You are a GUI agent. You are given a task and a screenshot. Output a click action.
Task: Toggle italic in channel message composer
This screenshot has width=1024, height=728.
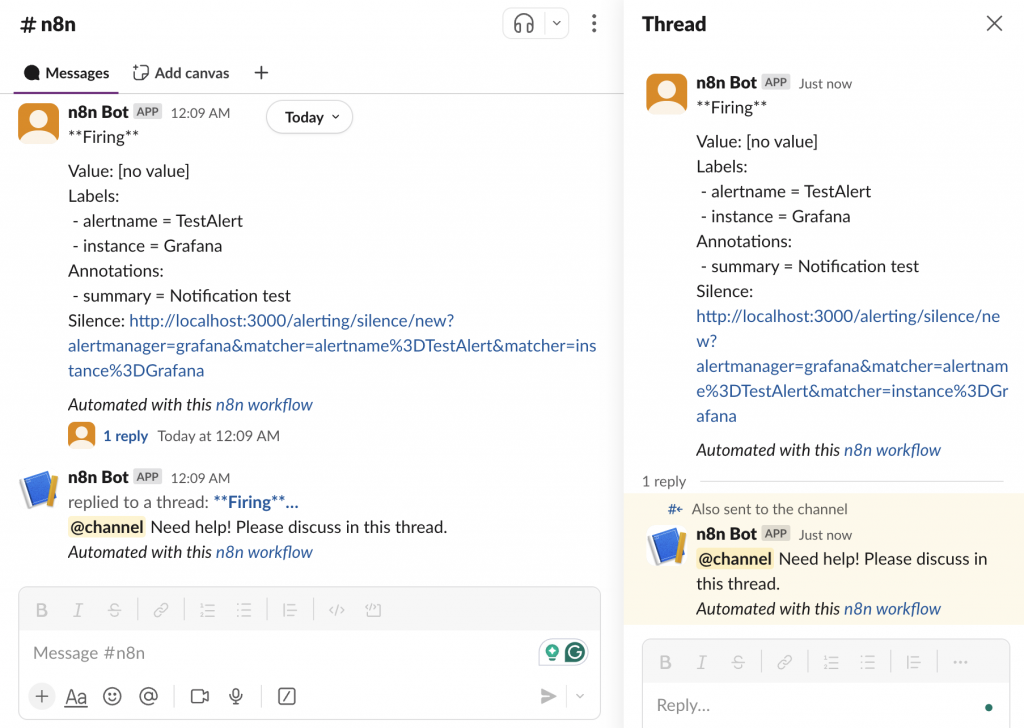[x=78, y=610]
